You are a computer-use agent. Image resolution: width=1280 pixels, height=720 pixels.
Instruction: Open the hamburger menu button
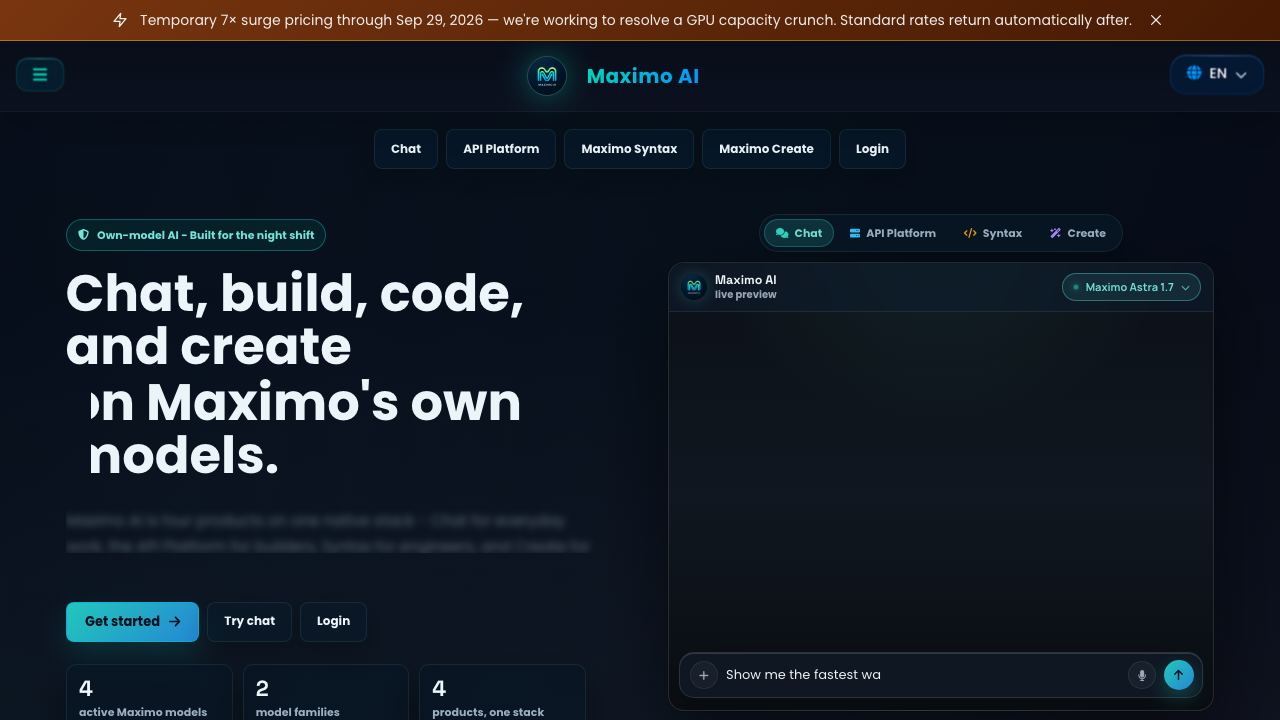(x=40, y=74)
